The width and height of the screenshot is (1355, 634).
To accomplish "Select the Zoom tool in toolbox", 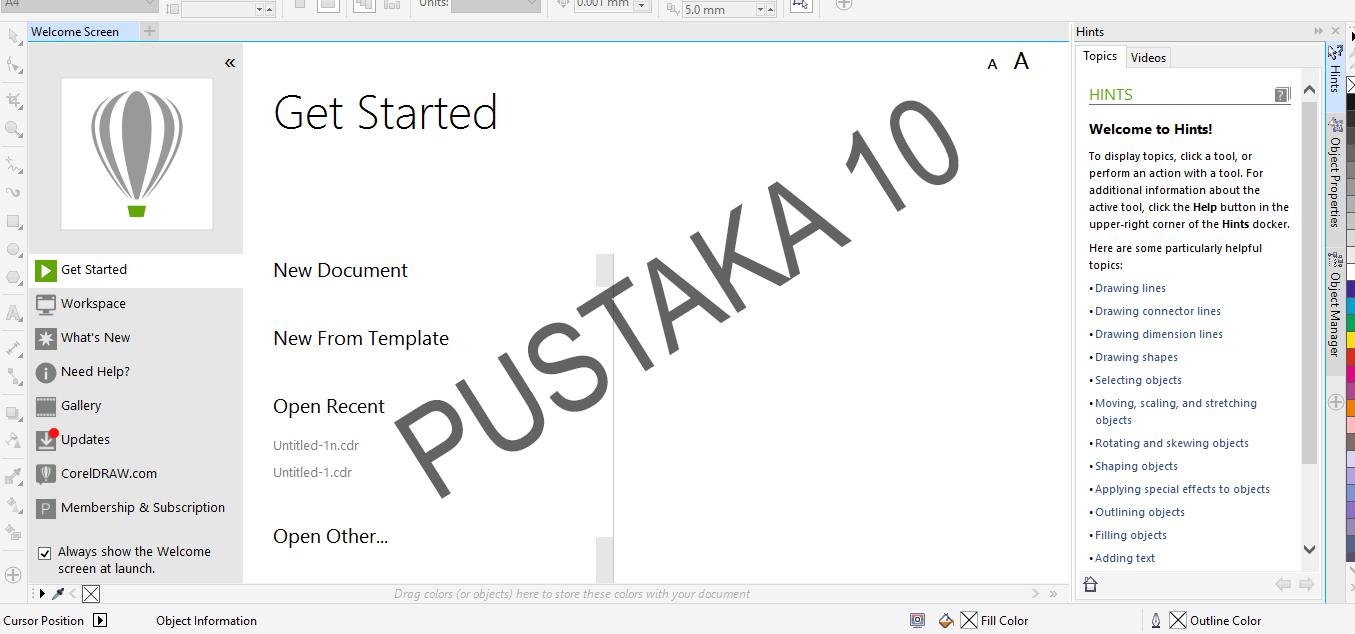I will [13, 129].
